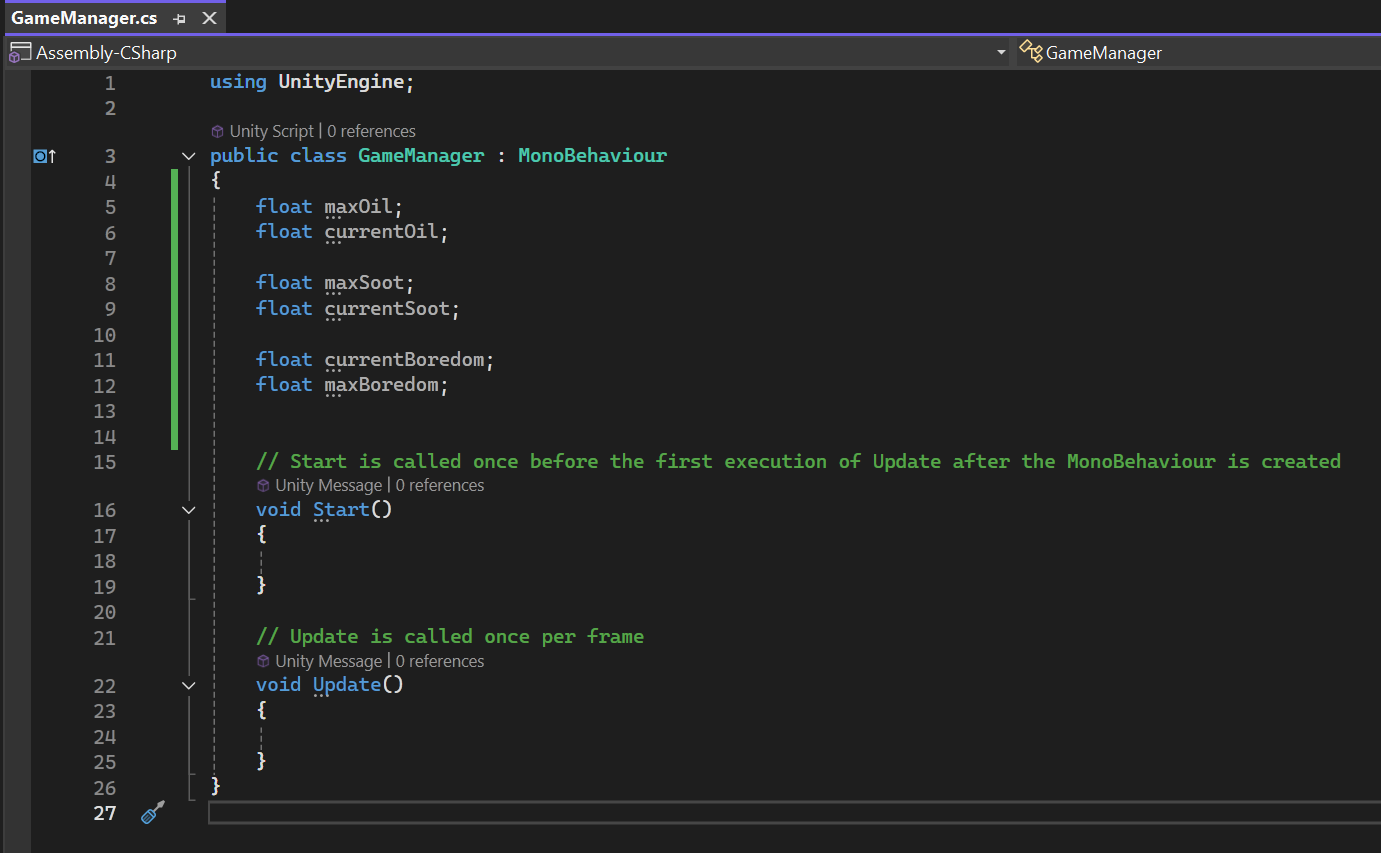Viewport: 1381px width, 853px height.
Task: Click the inheritance margin icon on line 3
Action: pyautogui.click(x=45, y=156)
